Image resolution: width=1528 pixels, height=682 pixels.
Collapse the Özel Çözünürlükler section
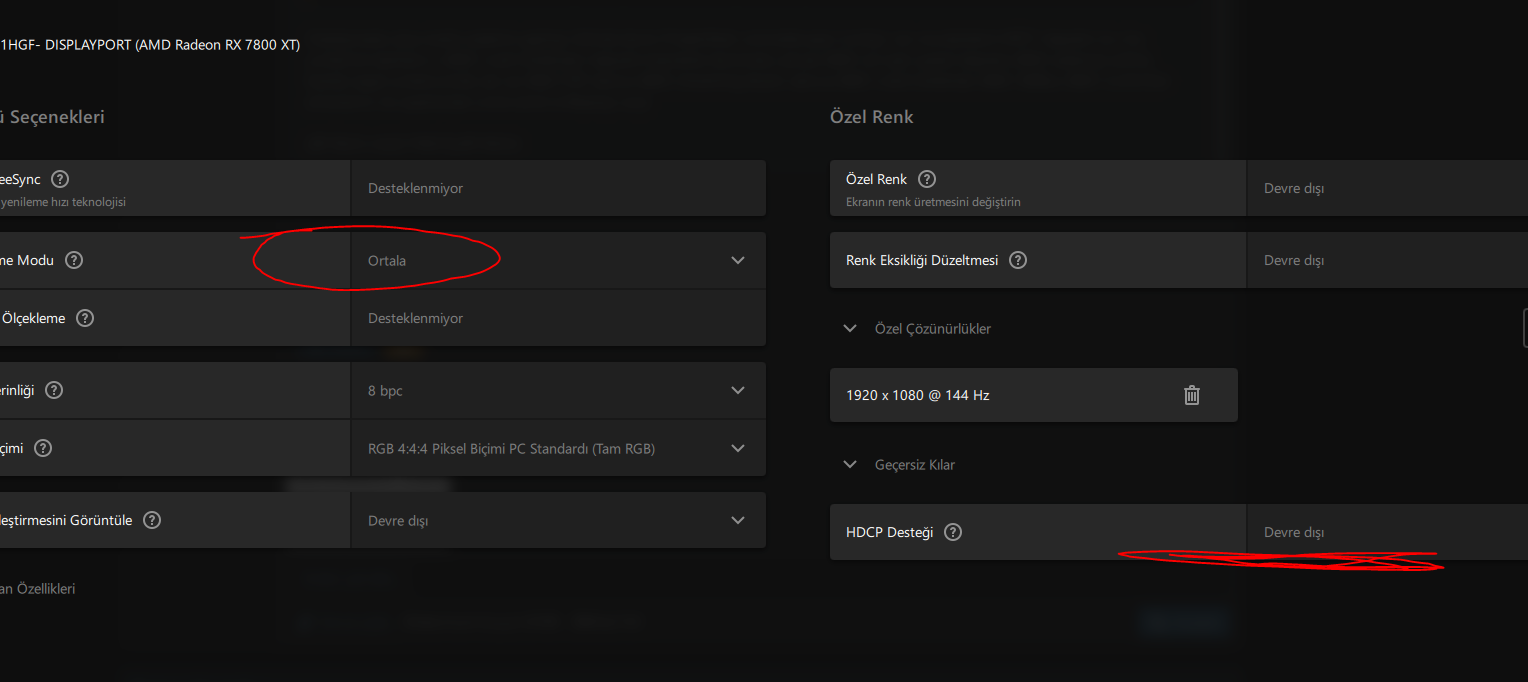(x=850, y=328)
